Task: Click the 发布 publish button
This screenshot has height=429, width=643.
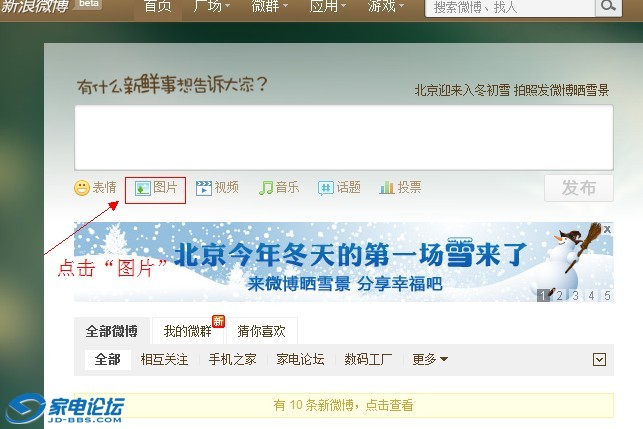Action: tap(579, 188)
